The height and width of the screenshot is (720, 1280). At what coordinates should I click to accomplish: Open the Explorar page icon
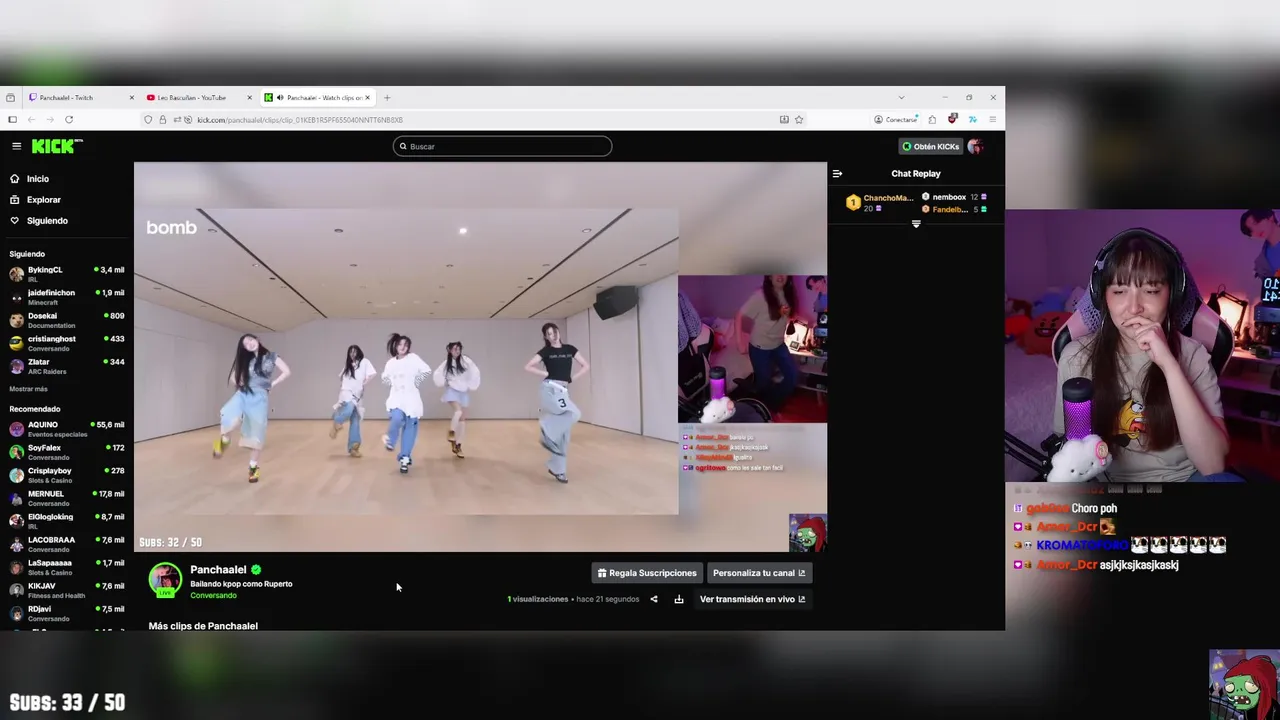[14, 200]
